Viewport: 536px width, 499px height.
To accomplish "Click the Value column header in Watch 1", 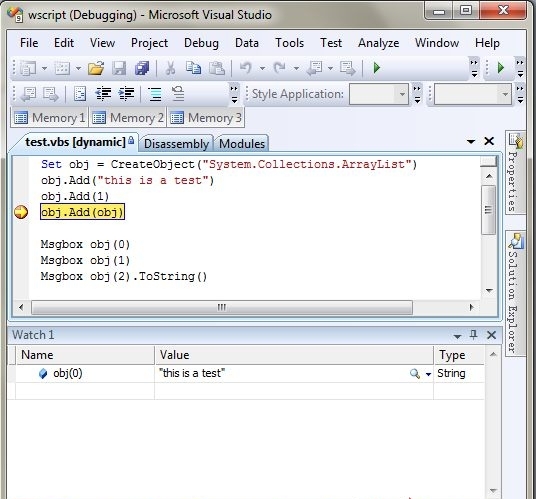I will [294, 355].
